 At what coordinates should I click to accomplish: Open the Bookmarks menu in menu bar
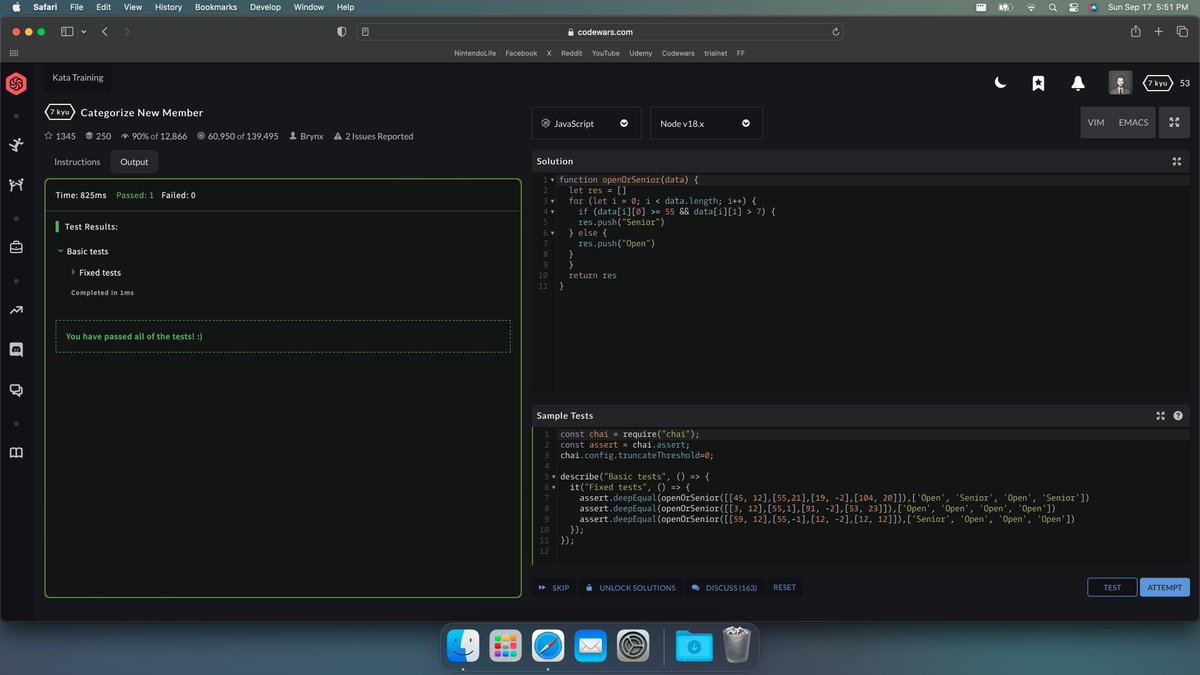(x=216, y=7)
